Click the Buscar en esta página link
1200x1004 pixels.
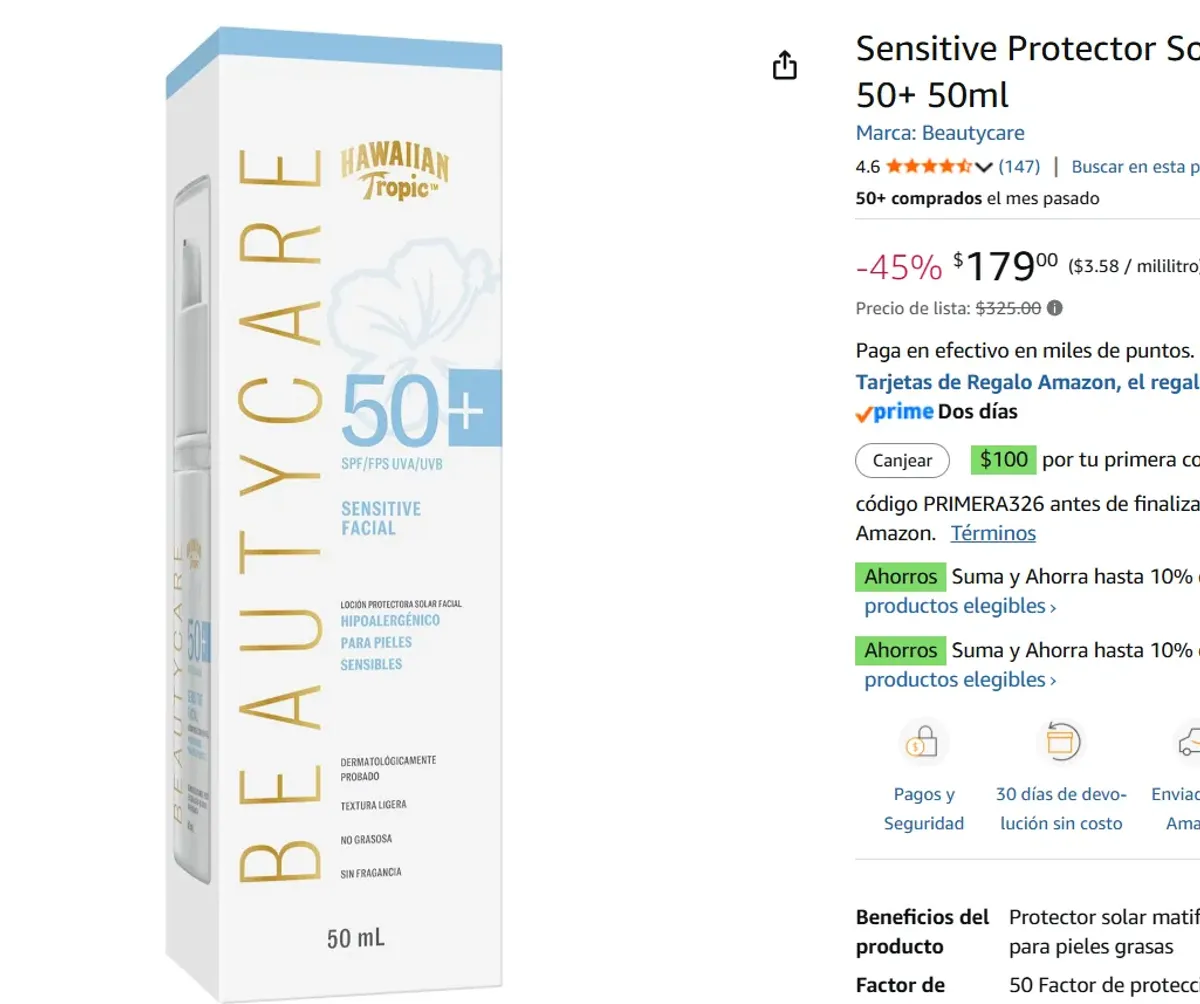click(1135, 166)
